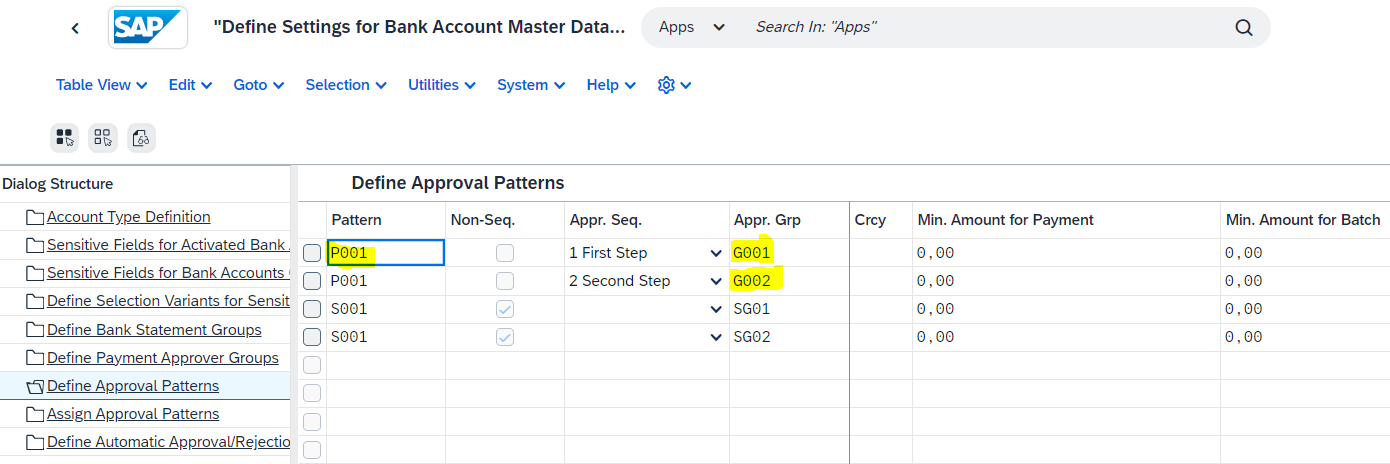The height and width of the screenshot is (464, 1390).
Task: Click the G001 Appr. Grp field
Action: click(789, 253)
